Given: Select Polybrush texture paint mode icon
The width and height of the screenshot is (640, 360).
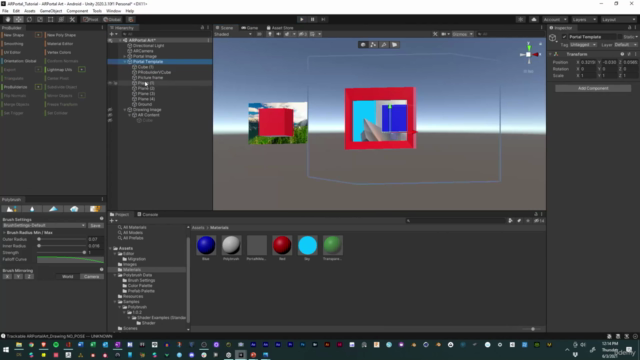Looking at the screenshot, I should (95, 209).
